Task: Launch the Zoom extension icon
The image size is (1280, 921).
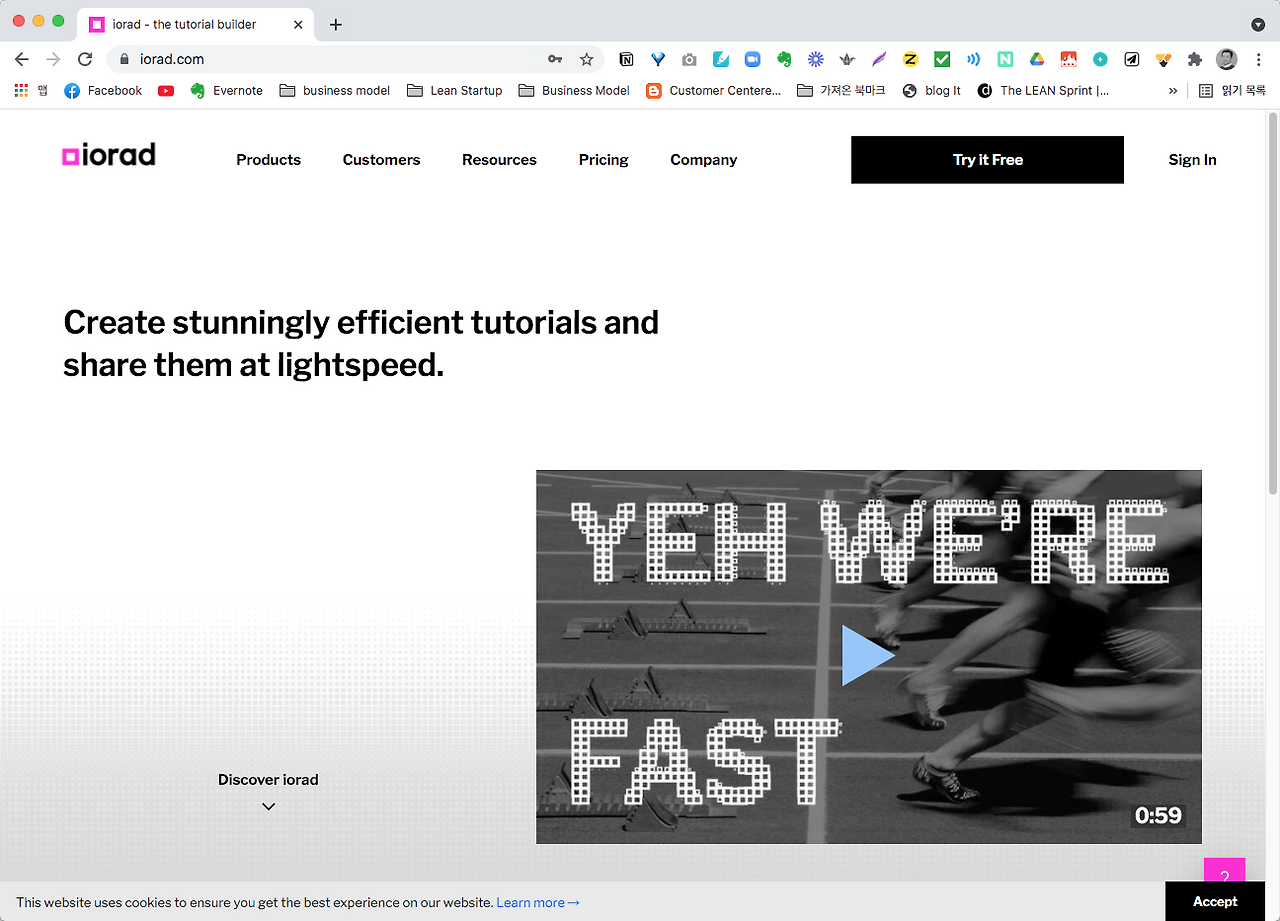Action: click(752, 60)
